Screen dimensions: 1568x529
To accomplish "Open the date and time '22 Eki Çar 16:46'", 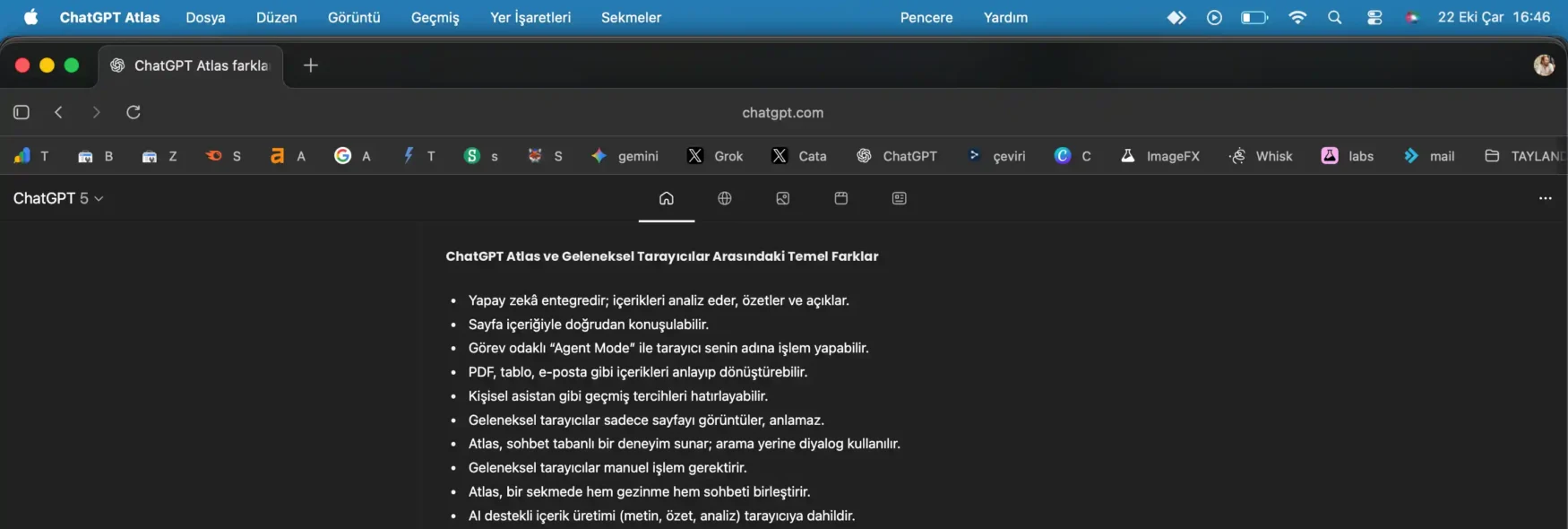I will pyautogui.click(x=1494, y=17).
